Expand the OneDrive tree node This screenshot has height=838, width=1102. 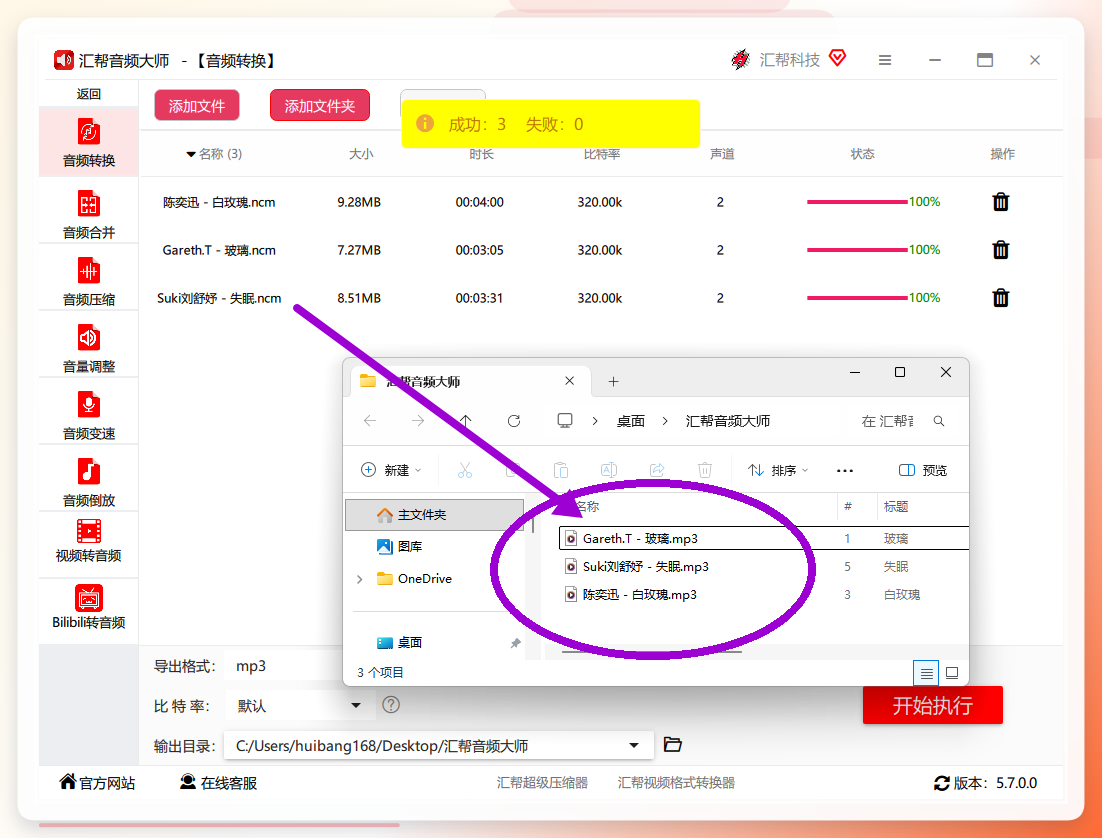click(x=360, y=579)
